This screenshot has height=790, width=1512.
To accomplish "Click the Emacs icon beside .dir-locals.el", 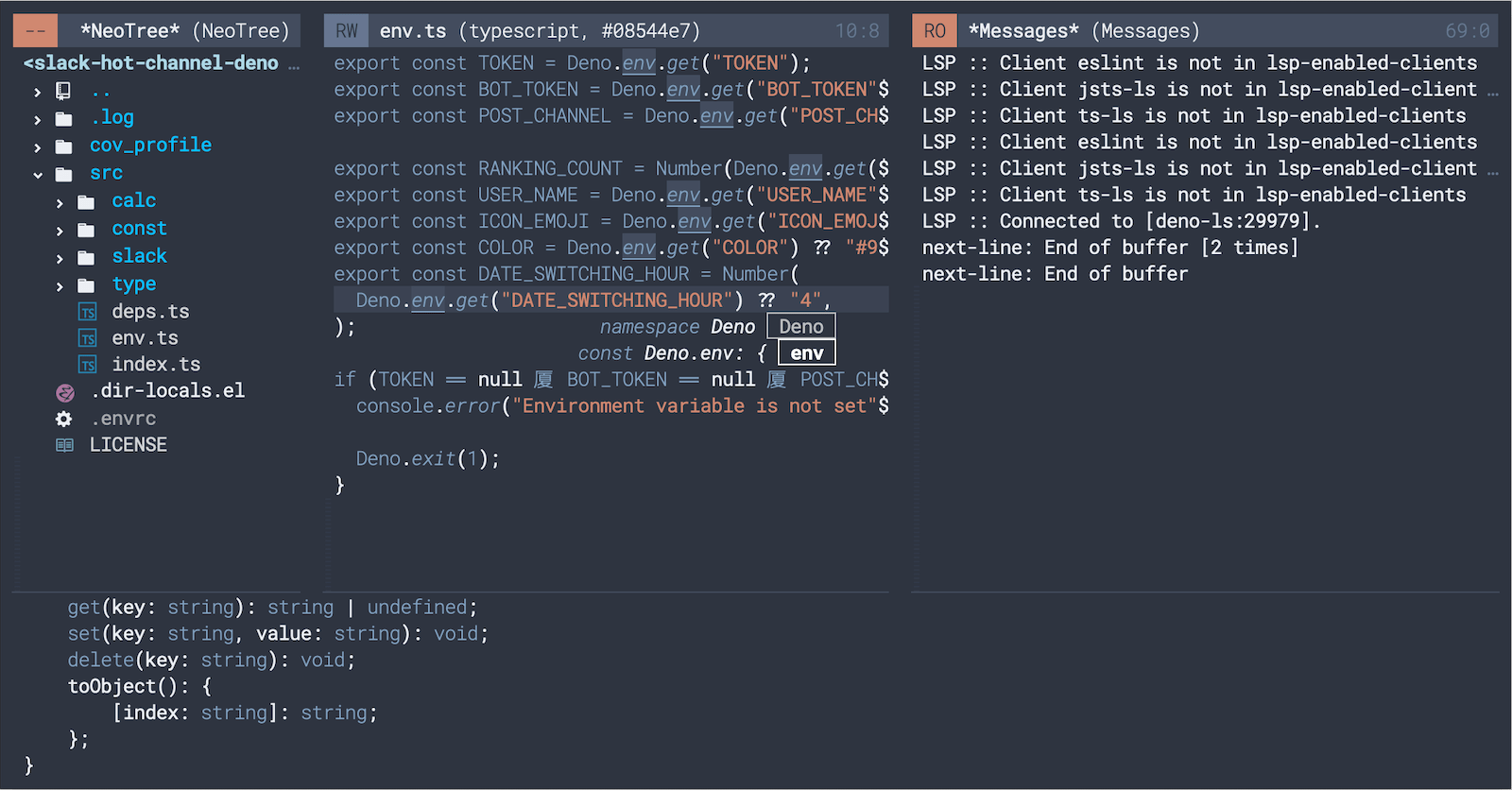I will pos(65,392).
